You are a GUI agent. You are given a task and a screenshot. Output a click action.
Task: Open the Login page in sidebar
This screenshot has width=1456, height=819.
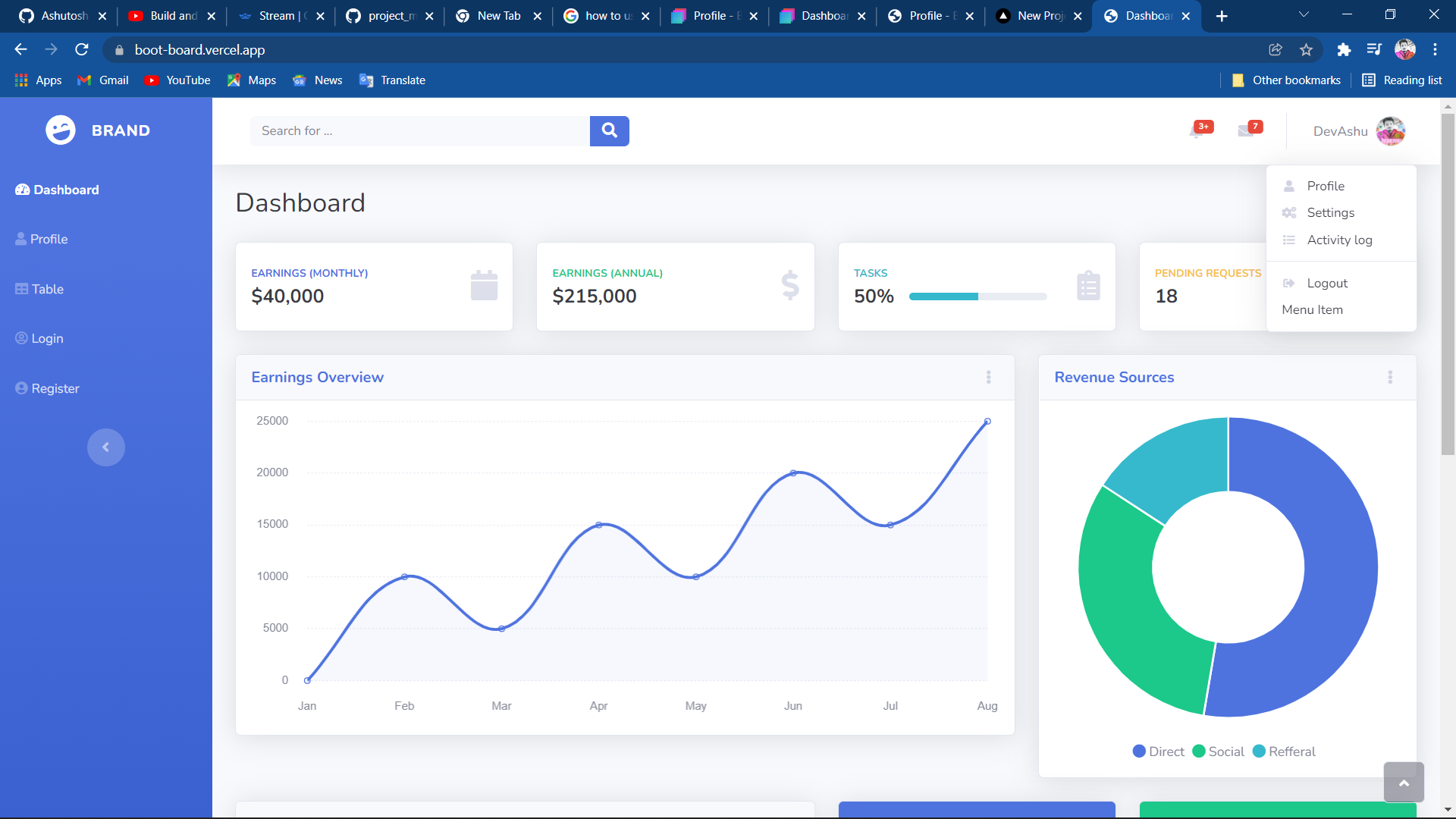click(39, 338)
